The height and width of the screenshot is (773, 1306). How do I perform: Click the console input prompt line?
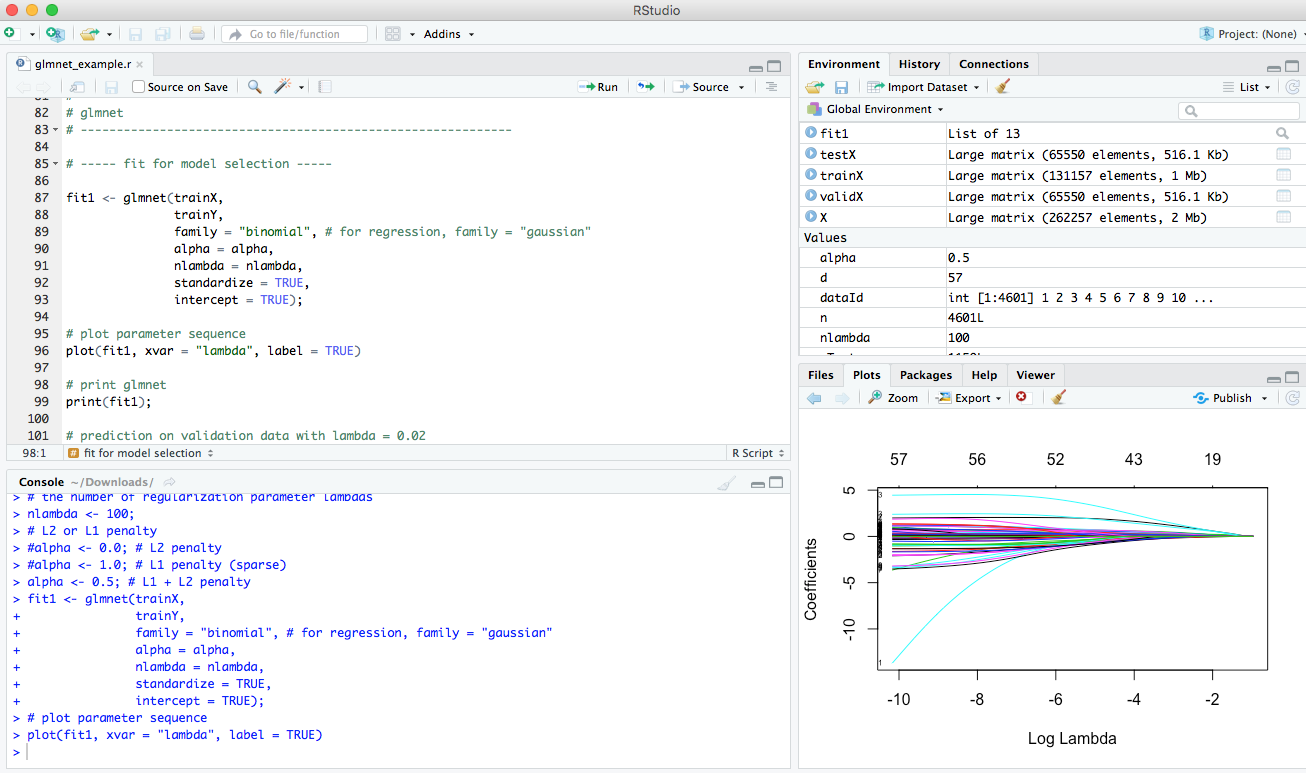point(398,752)
